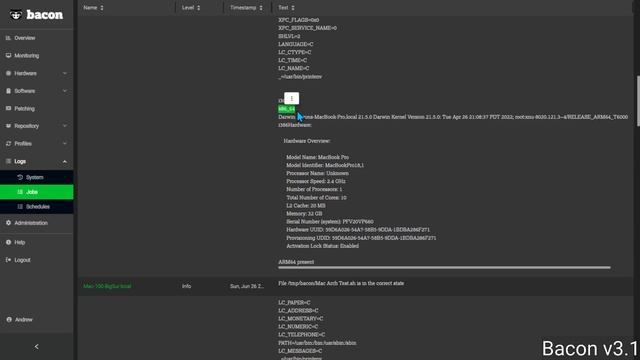Collapse the Logs menu chevron
The width and height of the screenshot is (640, 360).
pos(64,162)
